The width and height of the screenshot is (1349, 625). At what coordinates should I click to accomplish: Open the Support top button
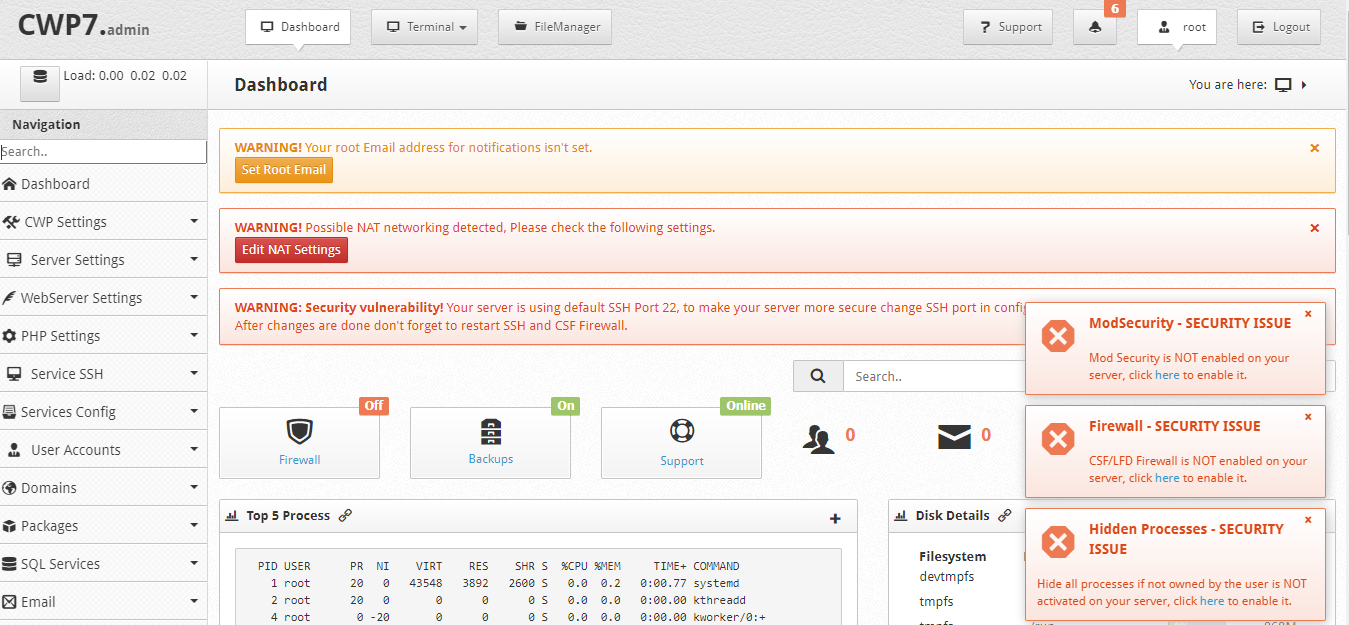click(x=1008, y=27)
